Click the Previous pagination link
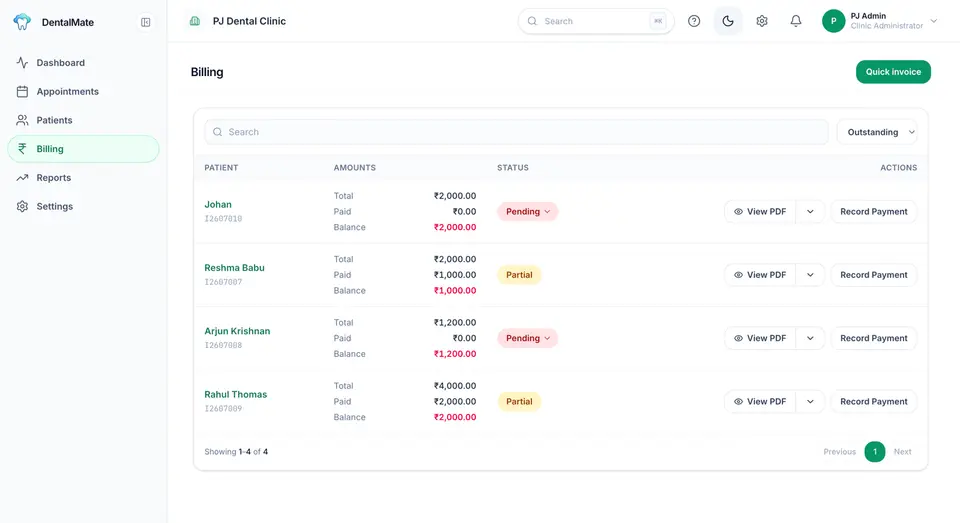 coord(839,452)
